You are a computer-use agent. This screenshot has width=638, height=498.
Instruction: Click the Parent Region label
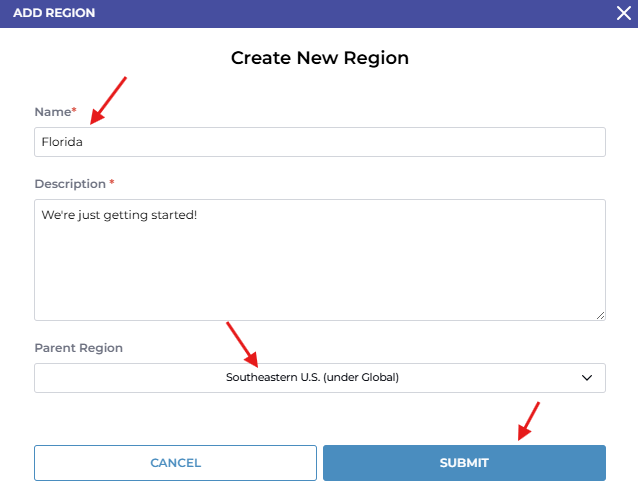pos(78,348)
